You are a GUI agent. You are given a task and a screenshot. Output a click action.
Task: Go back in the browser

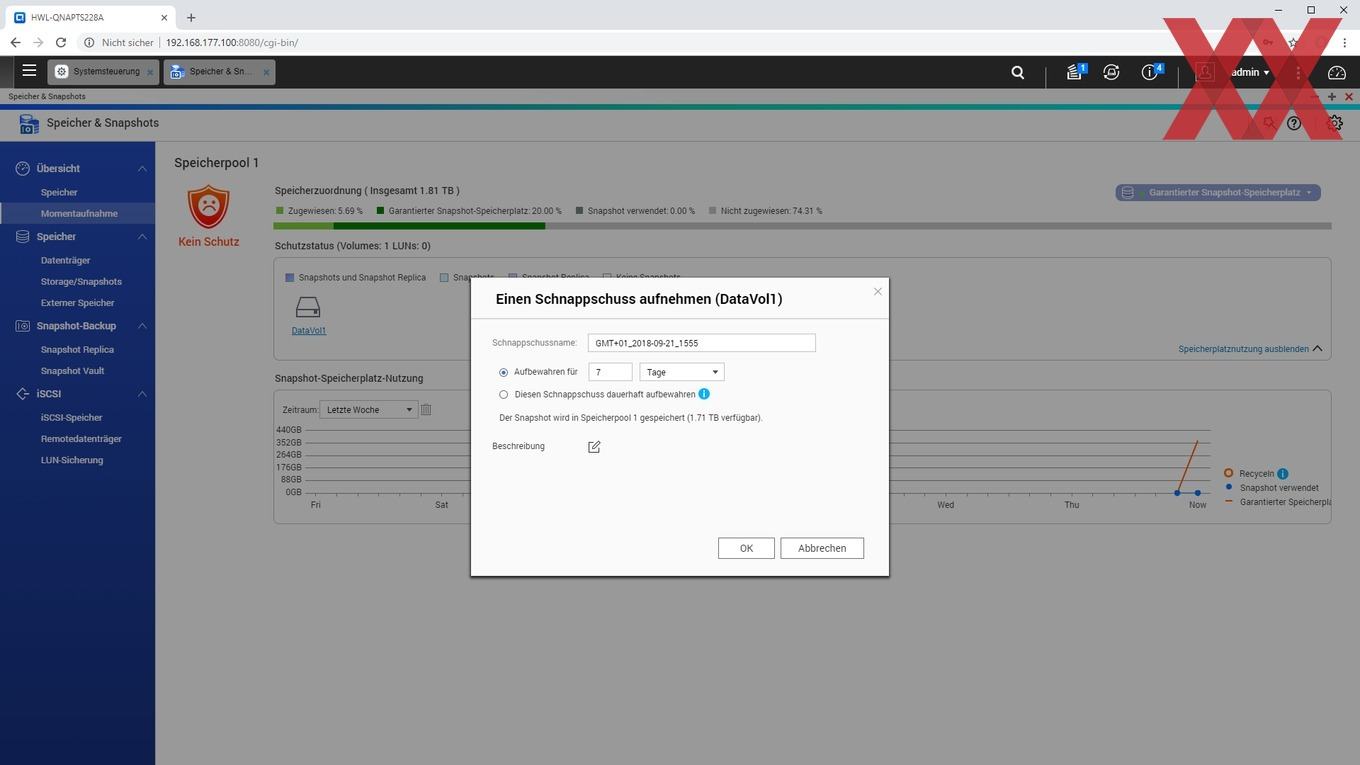point(15,43)
